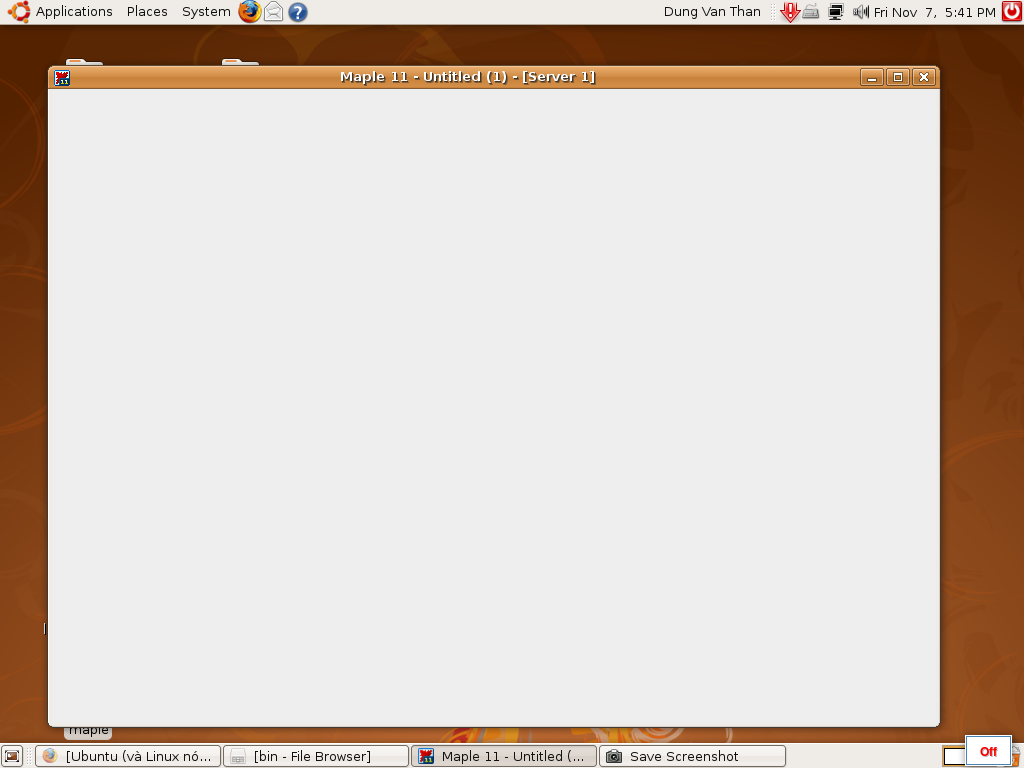Click the Show Desktop button in the bottom panel
This screenshot has width=1024, height=768.
12,756
